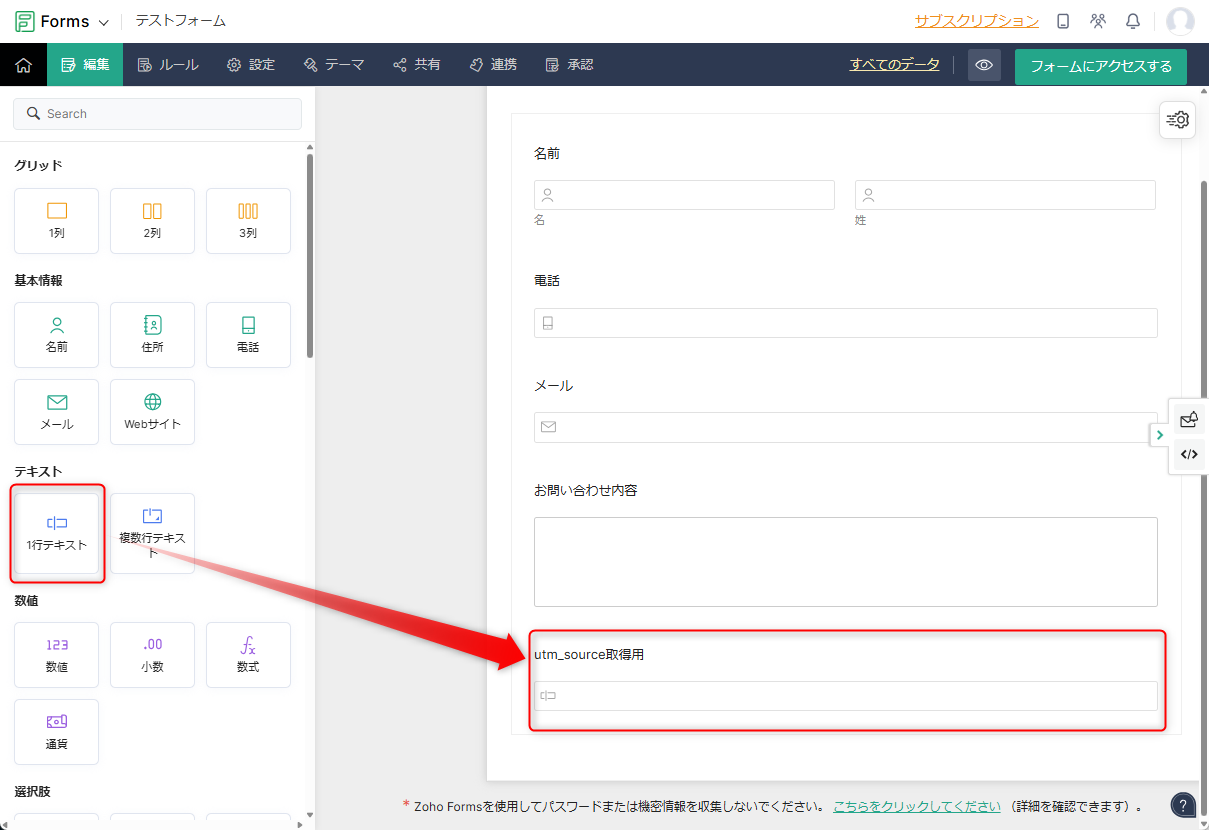1209x830 pixels.
Task: Click フォームにアクセスする button
Action: [1100, 67]
